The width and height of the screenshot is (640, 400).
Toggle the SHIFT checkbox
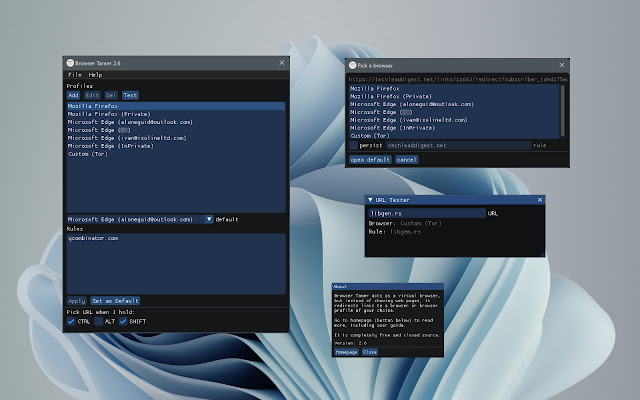(123, 322)
